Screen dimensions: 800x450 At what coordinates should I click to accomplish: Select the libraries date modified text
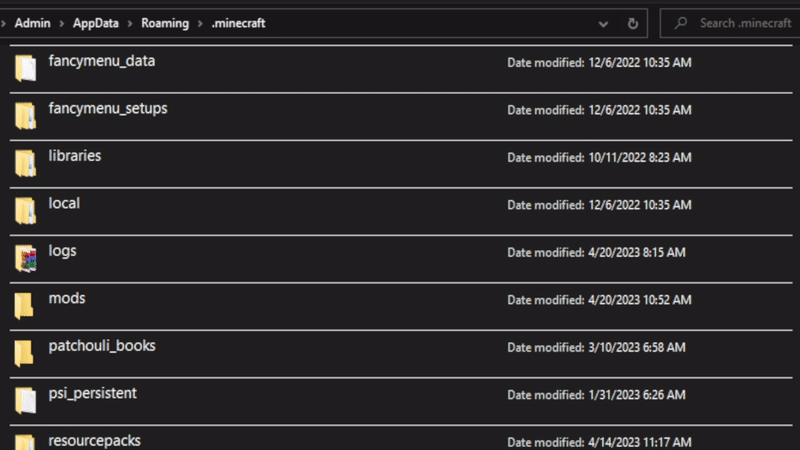tap(599, 158)
